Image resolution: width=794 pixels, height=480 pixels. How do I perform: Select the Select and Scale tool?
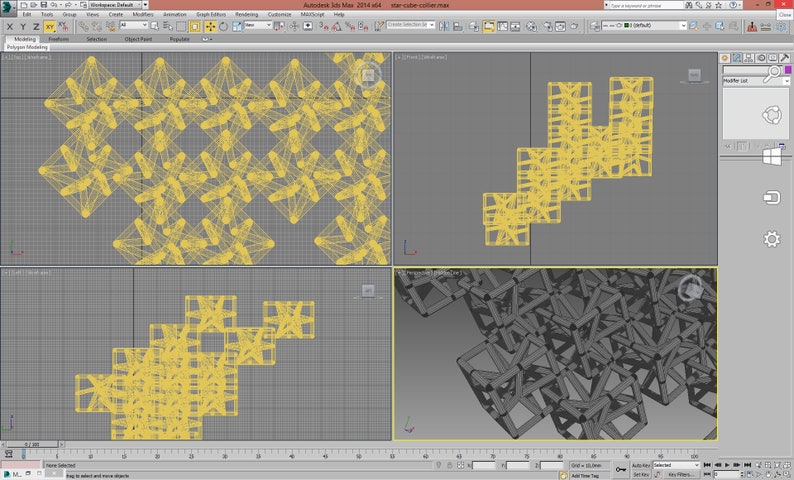tap(236, 26)
